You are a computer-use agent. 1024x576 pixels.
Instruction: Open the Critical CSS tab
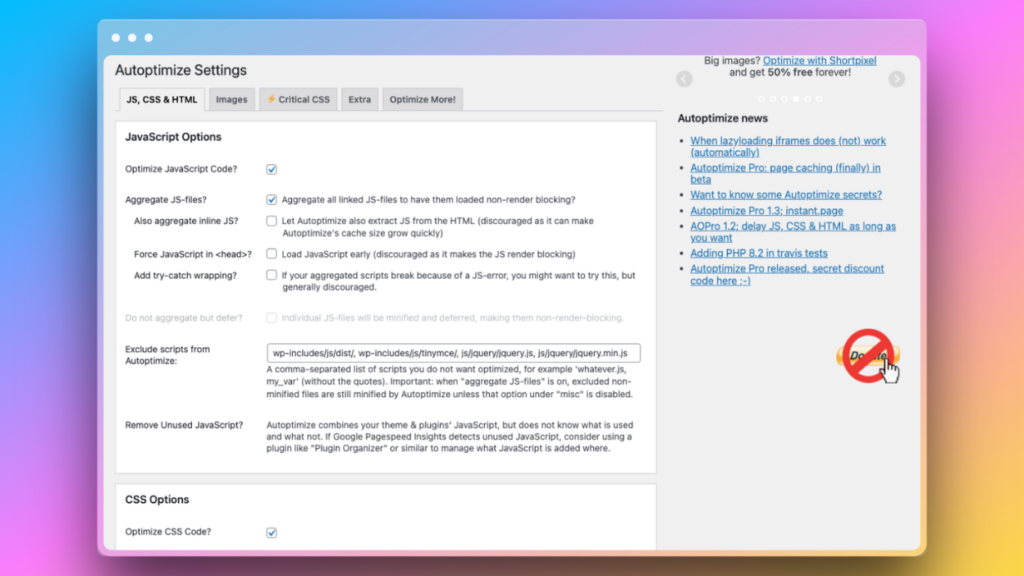(298, 99)
